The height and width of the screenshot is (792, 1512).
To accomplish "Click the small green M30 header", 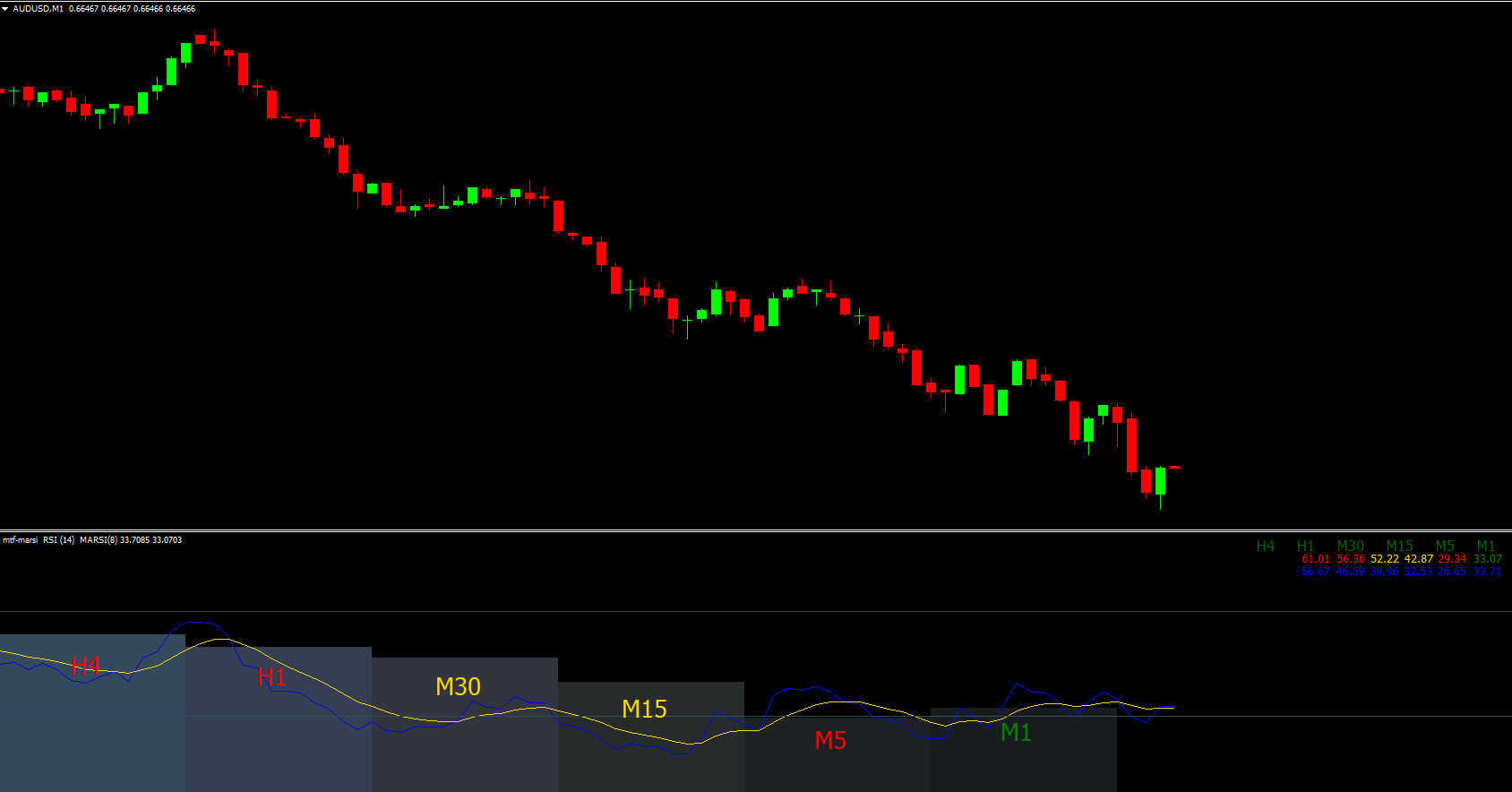I will click(1350, 546).
